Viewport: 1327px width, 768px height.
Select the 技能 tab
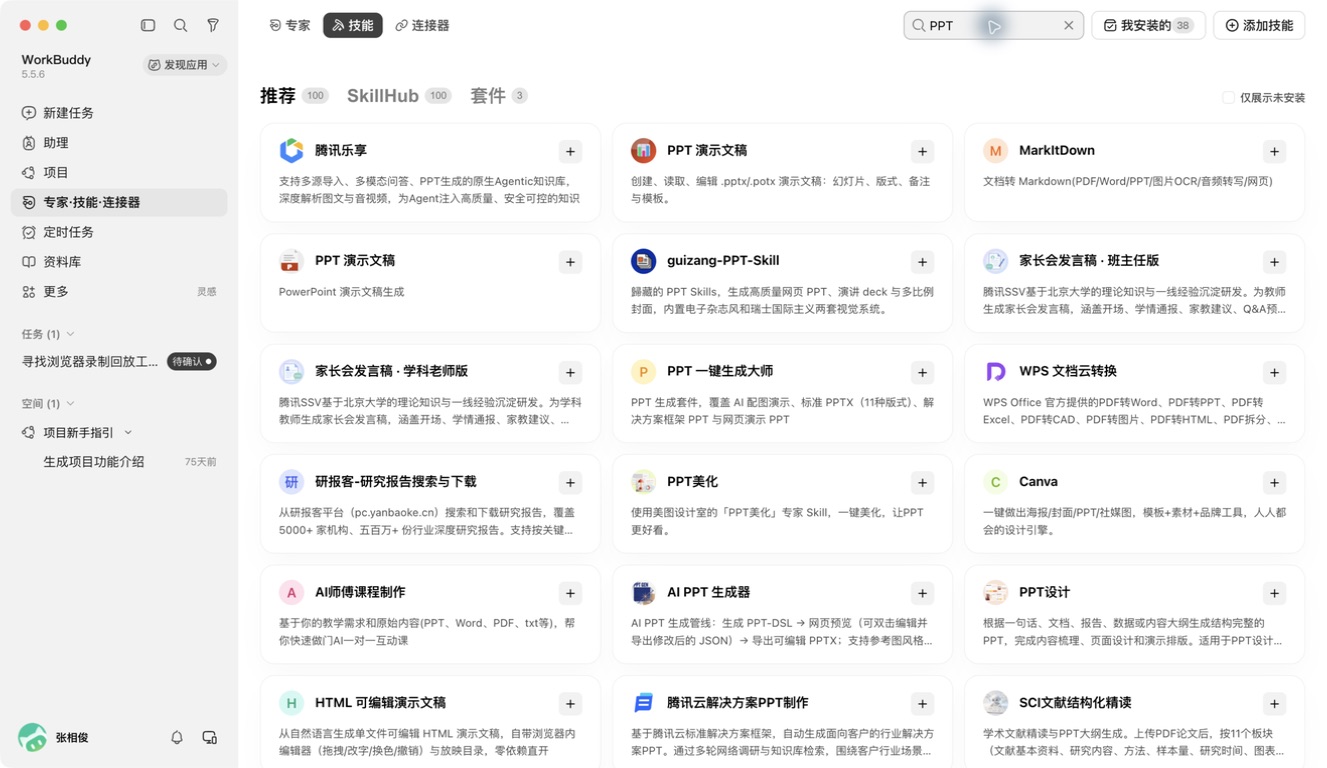click(x=353, y=25)
